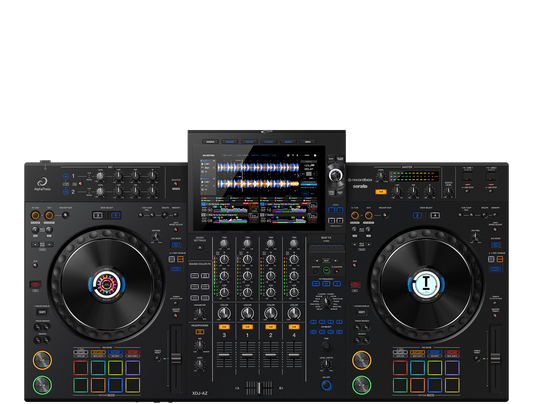
Task: Grab the channel 3 fader
Action: pyautogui.click(x=224, y=355)
